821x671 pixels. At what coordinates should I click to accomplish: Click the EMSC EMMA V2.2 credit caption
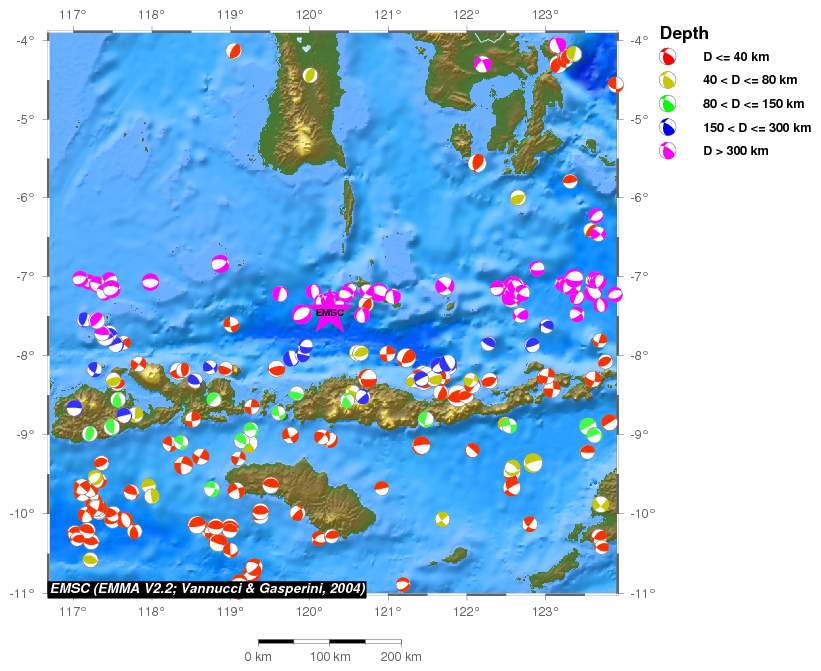pyautogui.click(x=208, y=588)
